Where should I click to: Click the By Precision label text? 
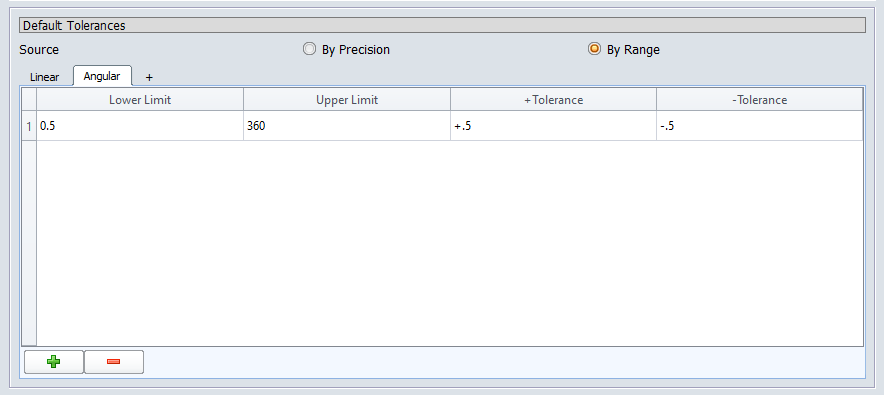356,50
